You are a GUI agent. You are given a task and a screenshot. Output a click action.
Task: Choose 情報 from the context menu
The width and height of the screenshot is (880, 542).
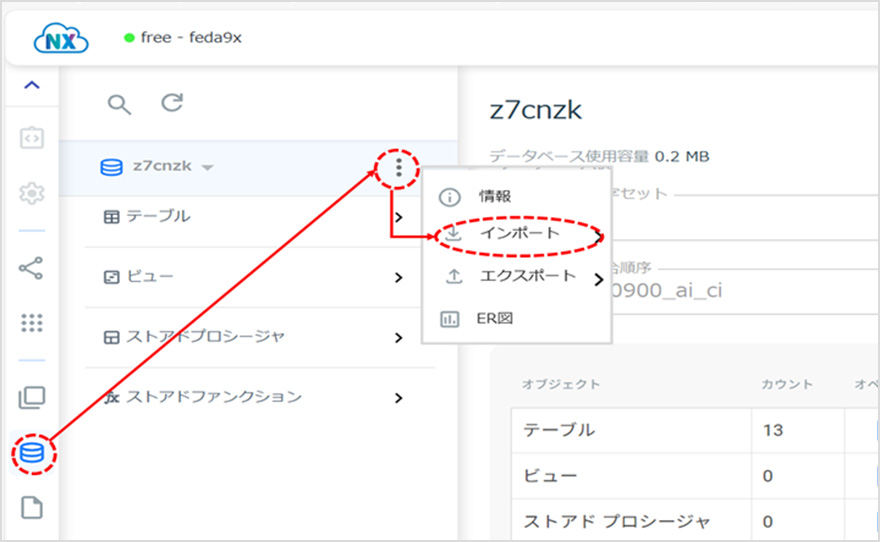494,196
